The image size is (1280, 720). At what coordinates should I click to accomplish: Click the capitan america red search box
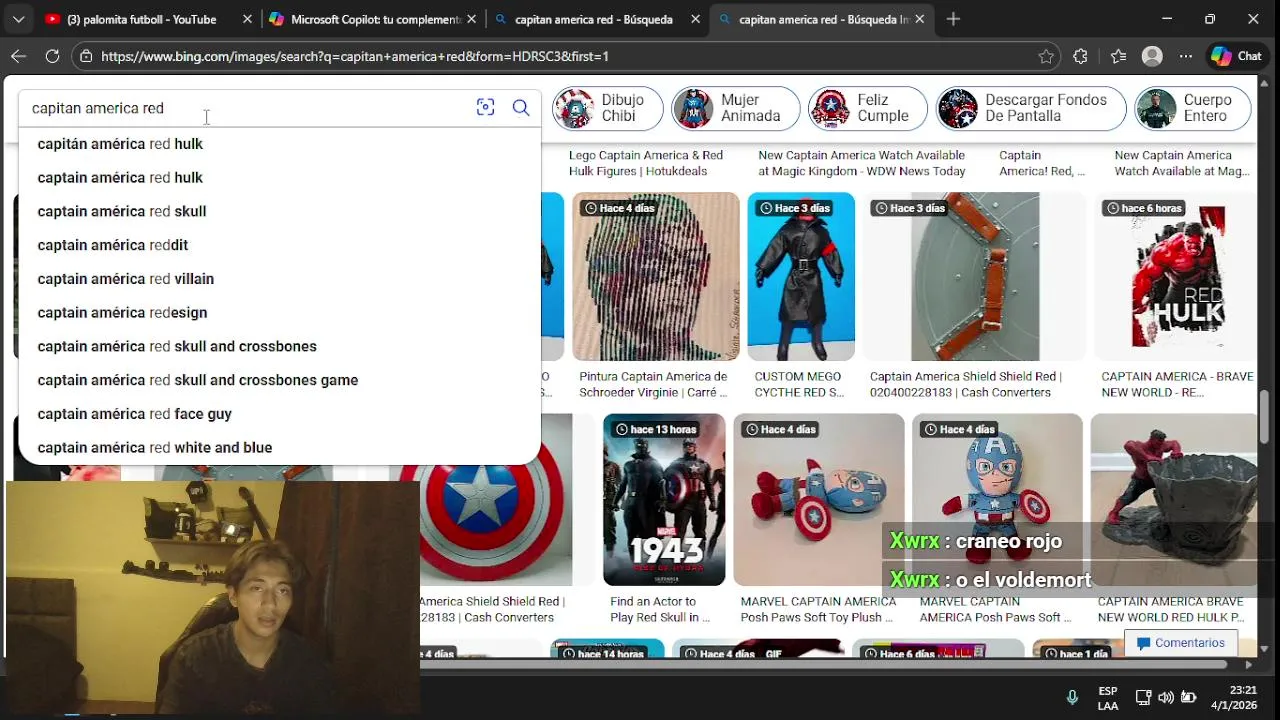coord(250,108)
